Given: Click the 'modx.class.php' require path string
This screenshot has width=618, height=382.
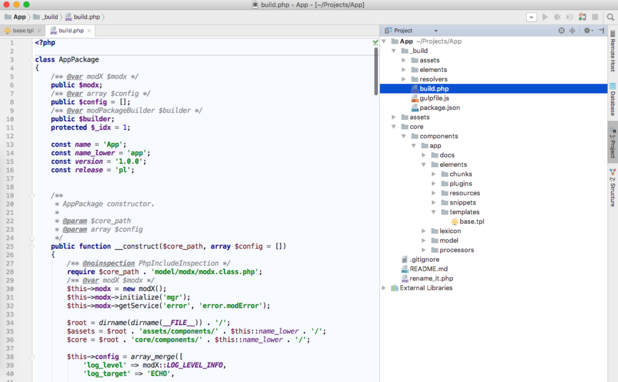Looking at the screenshot, I should tap(205, 272).
